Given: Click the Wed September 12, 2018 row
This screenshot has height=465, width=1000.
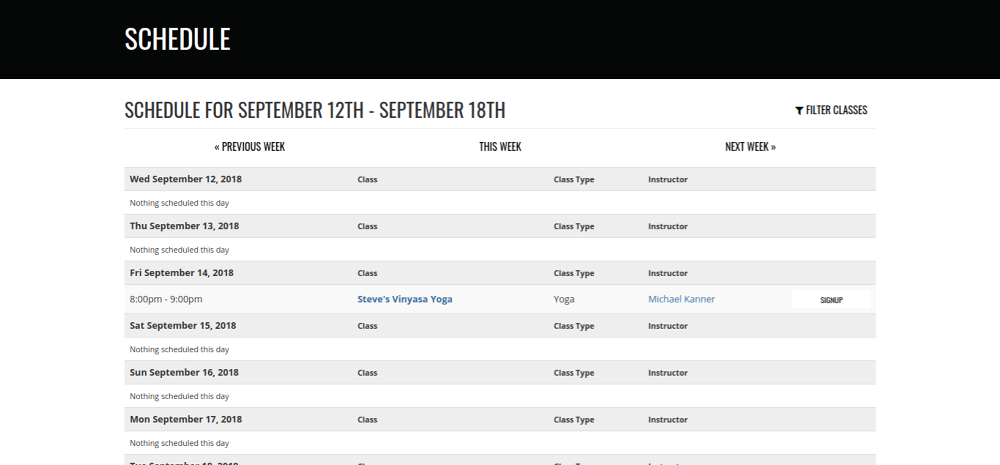Looking at the screenshot, I should [185, 179].
